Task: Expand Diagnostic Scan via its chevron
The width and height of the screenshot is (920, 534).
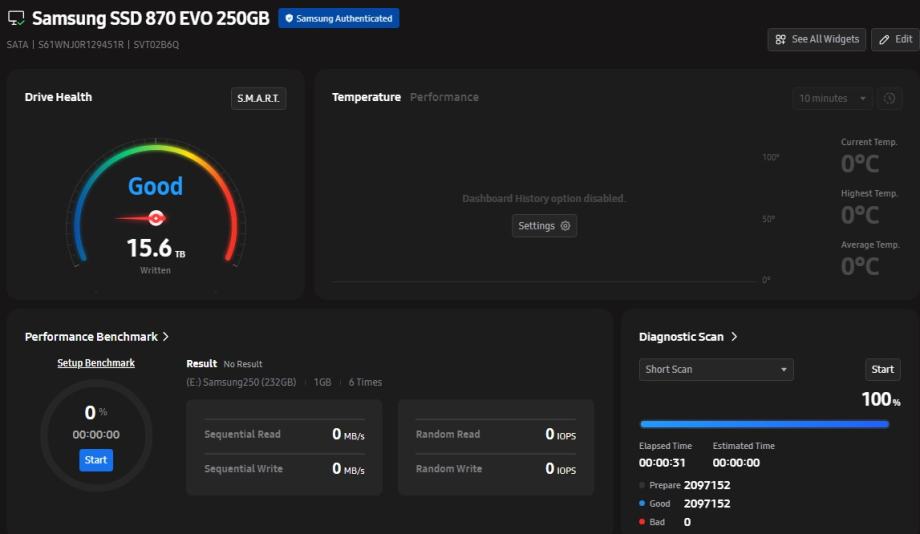Action: pos(734,337)
